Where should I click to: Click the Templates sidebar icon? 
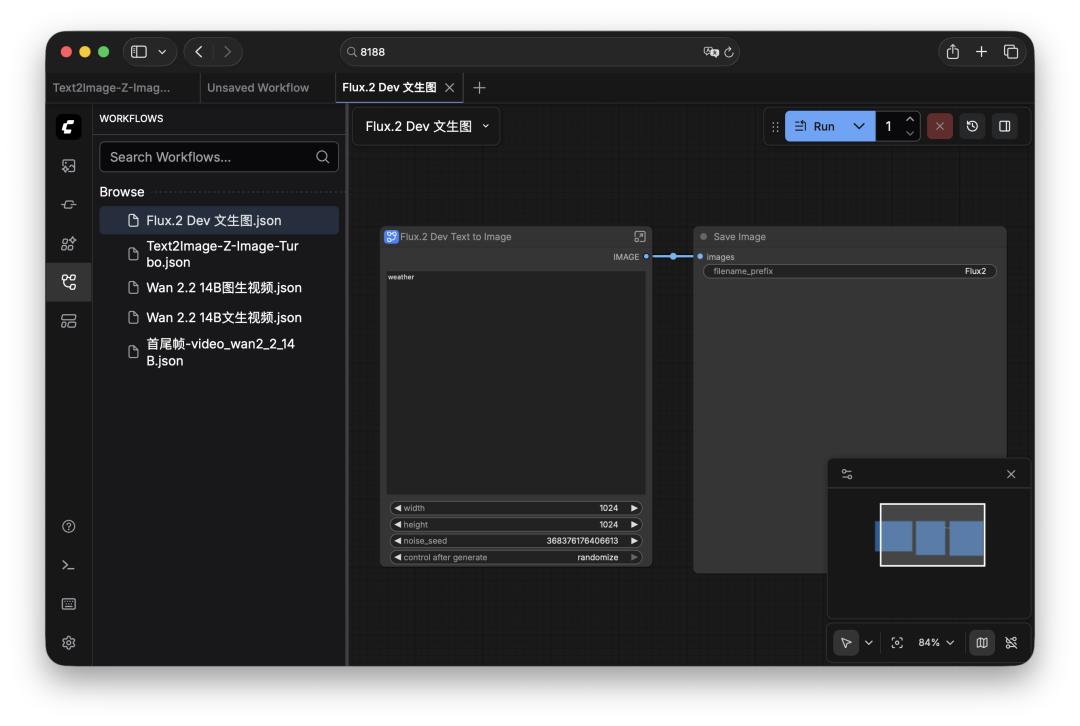pos(69,321)
